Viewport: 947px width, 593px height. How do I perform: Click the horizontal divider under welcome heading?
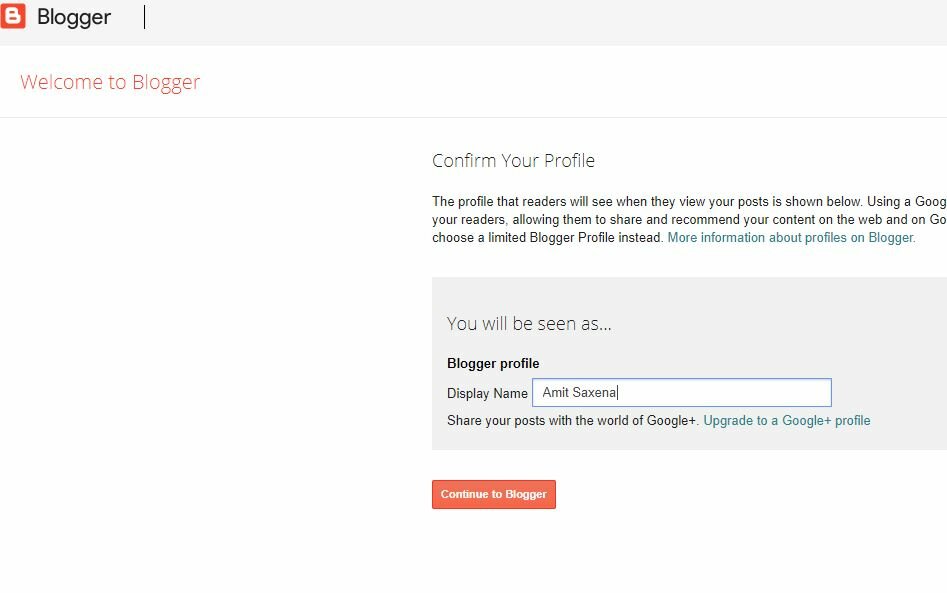(x=474, y=117)
